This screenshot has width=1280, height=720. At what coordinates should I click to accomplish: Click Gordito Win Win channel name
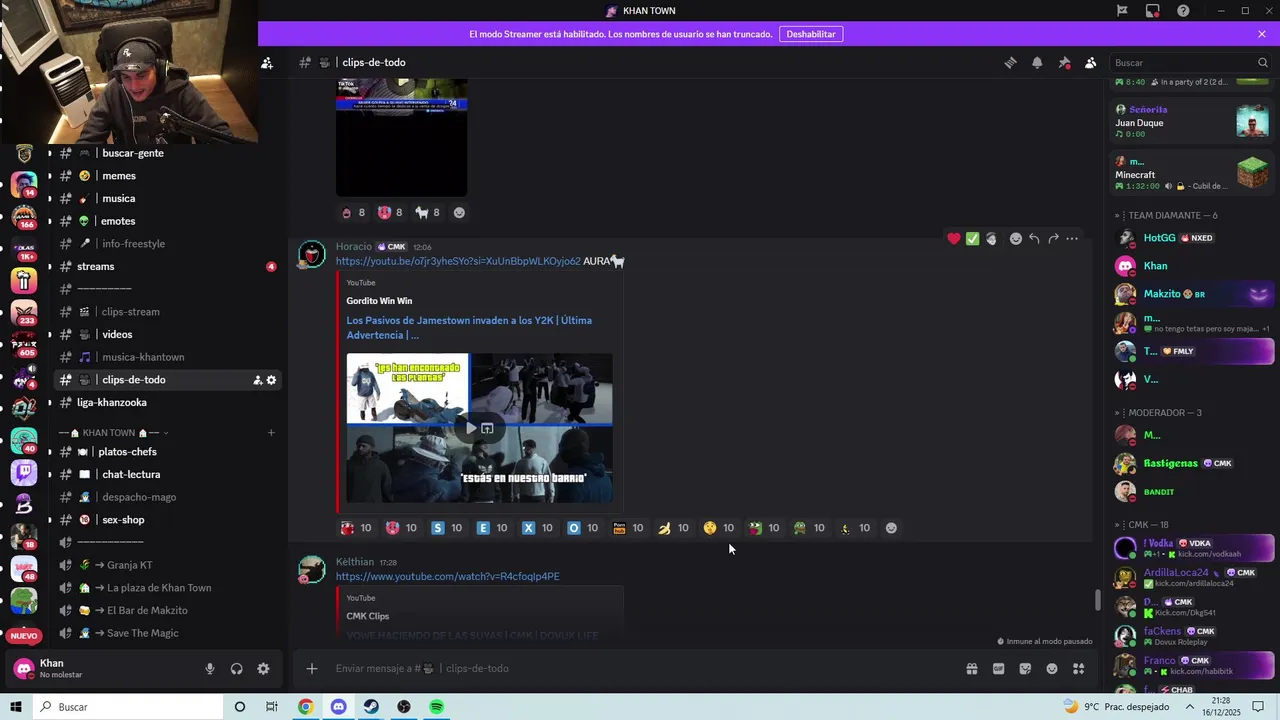coord(379,301)
